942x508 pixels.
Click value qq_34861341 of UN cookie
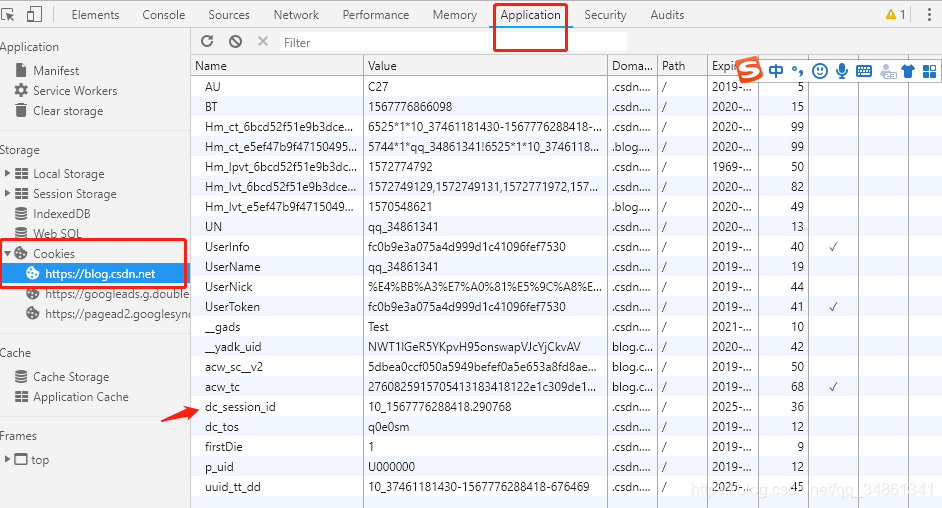(x=403, y=227)
